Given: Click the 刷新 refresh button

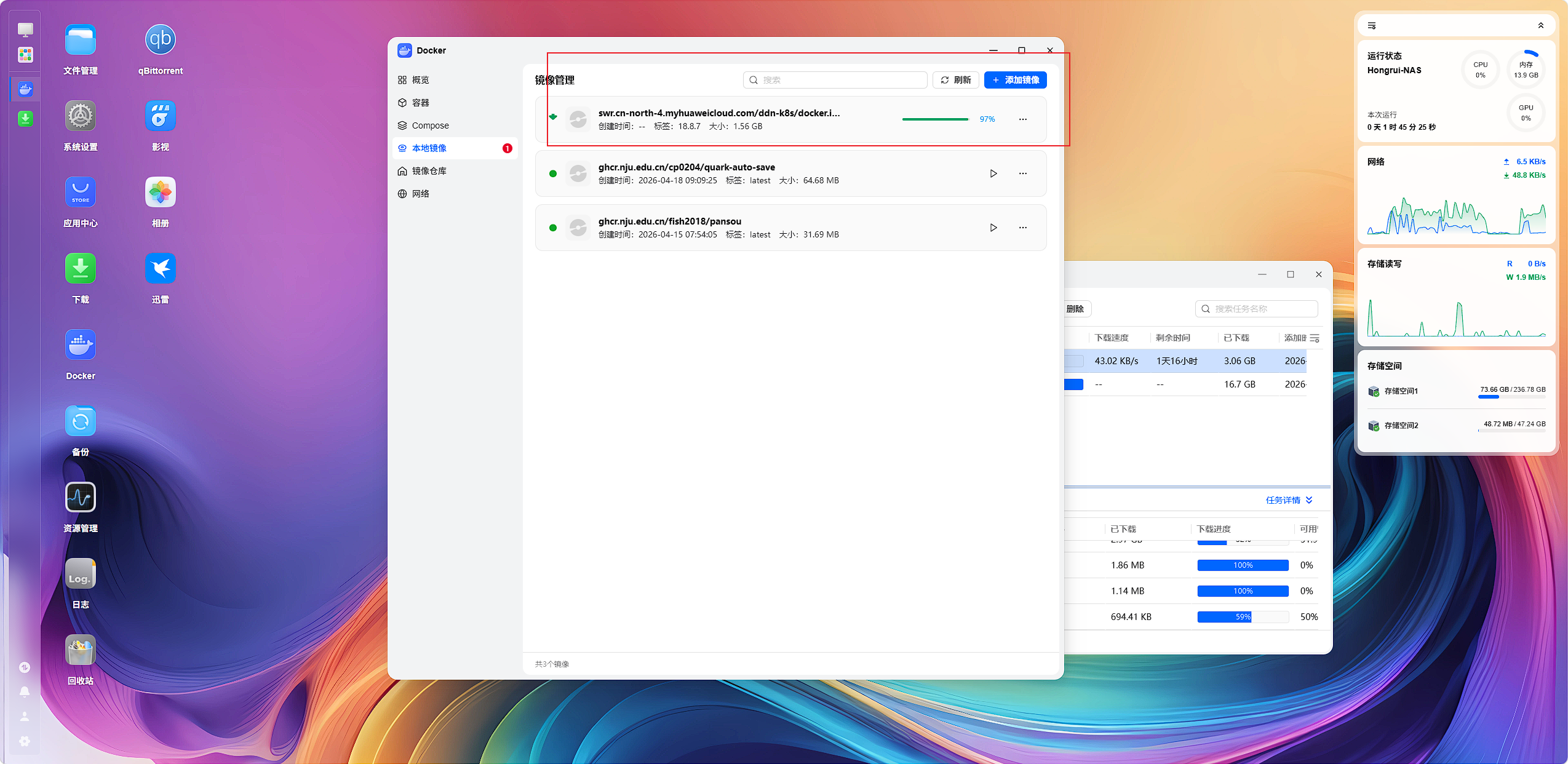Looking at the screenshot, I should pos(955,80).
